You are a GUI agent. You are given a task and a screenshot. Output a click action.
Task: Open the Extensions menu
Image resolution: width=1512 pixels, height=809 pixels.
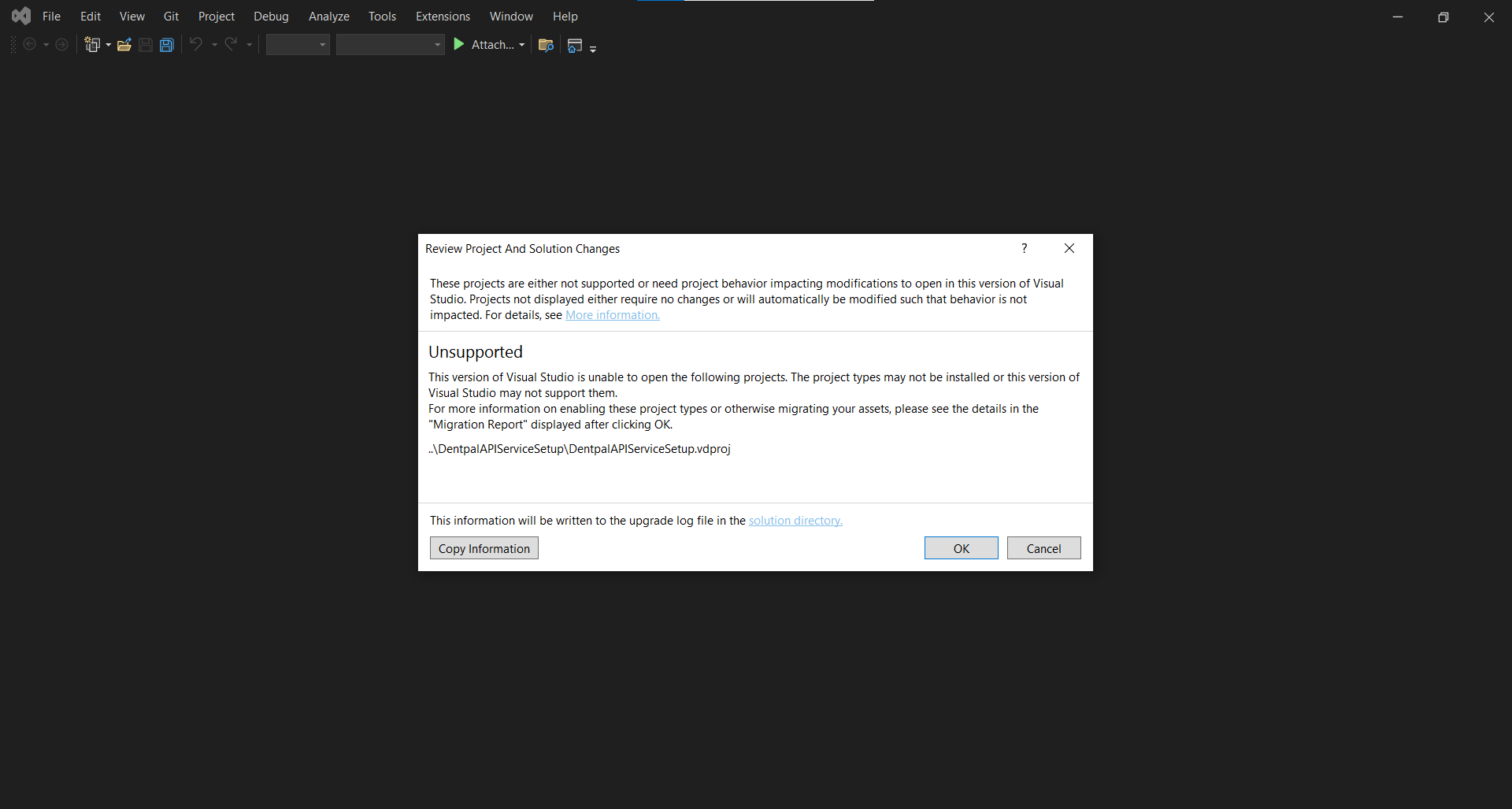443,16
